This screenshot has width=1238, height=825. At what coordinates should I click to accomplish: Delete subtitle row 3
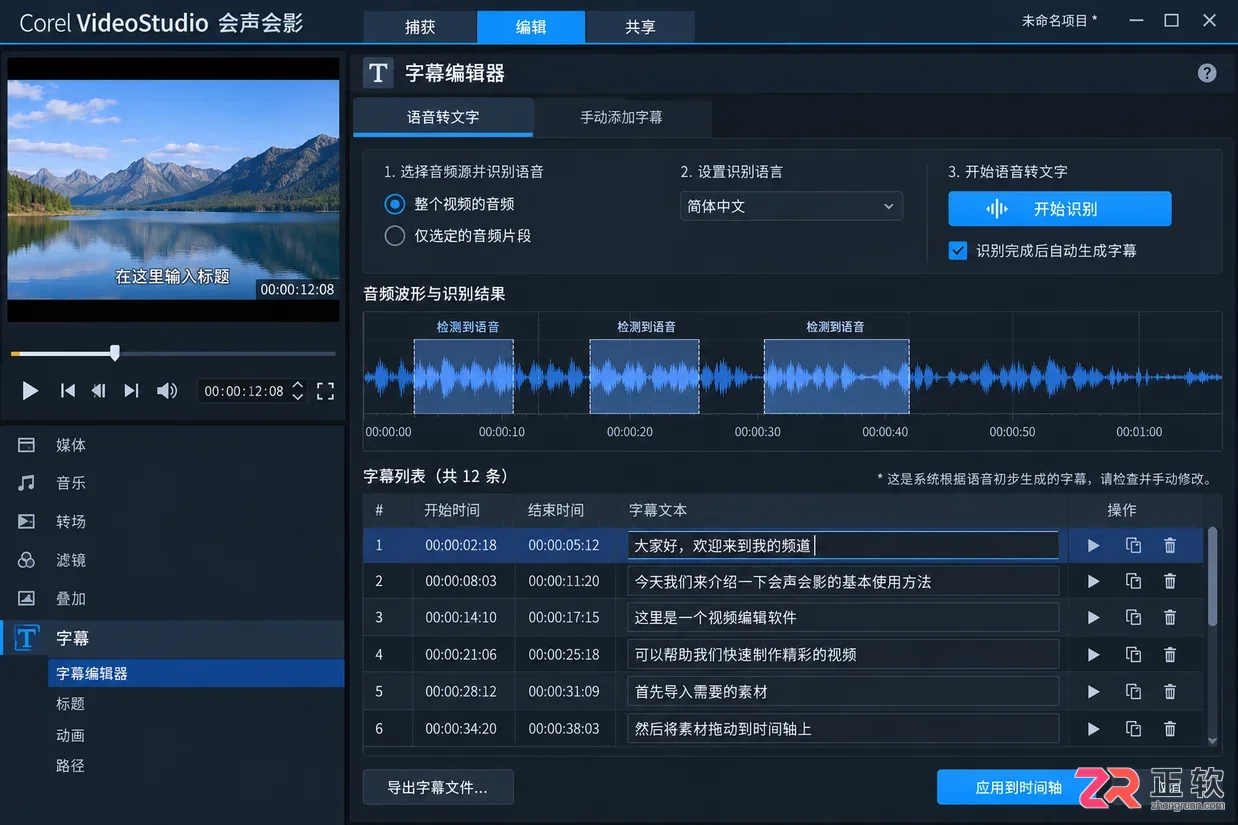point(1170,618)
